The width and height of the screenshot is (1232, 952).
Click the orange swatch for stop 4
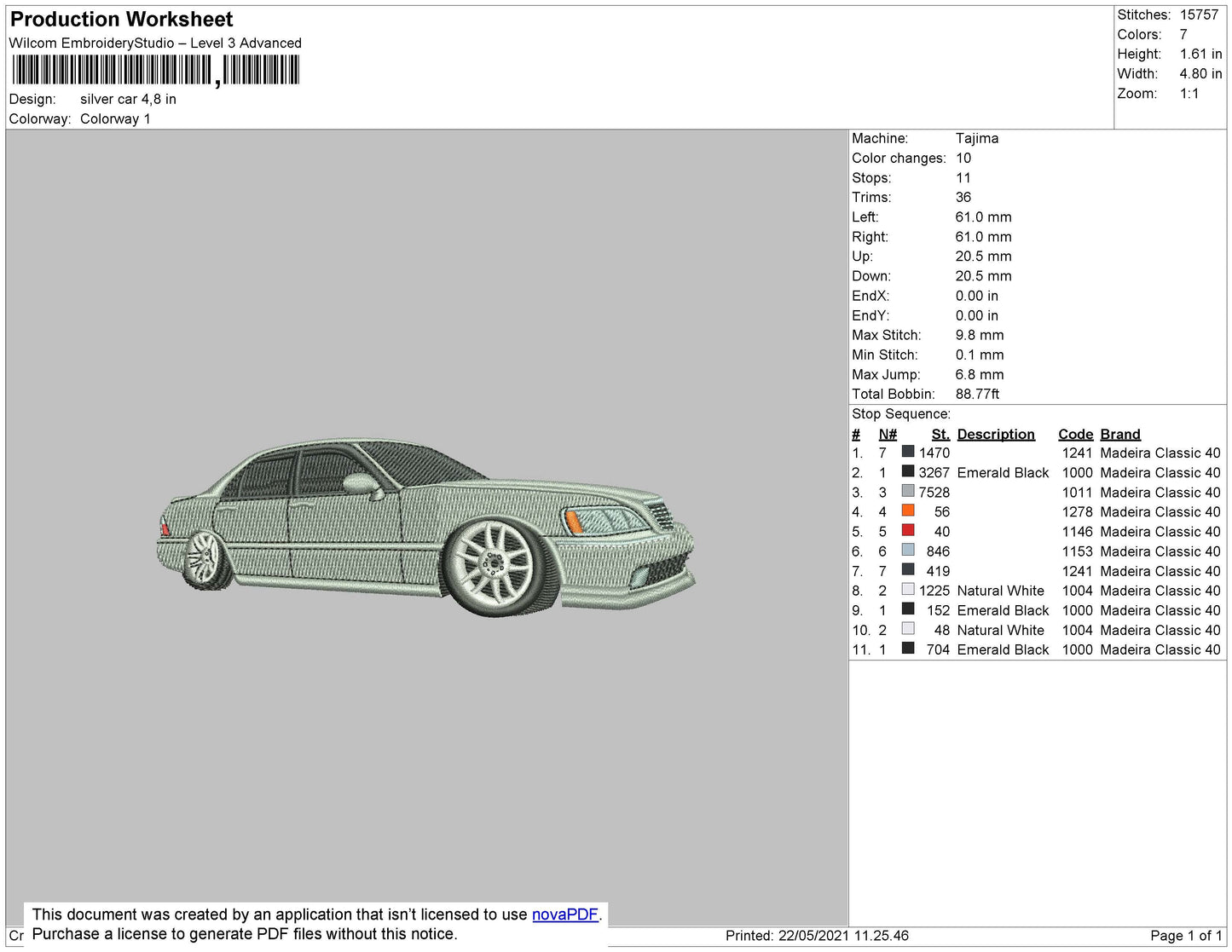click(908, 511)
